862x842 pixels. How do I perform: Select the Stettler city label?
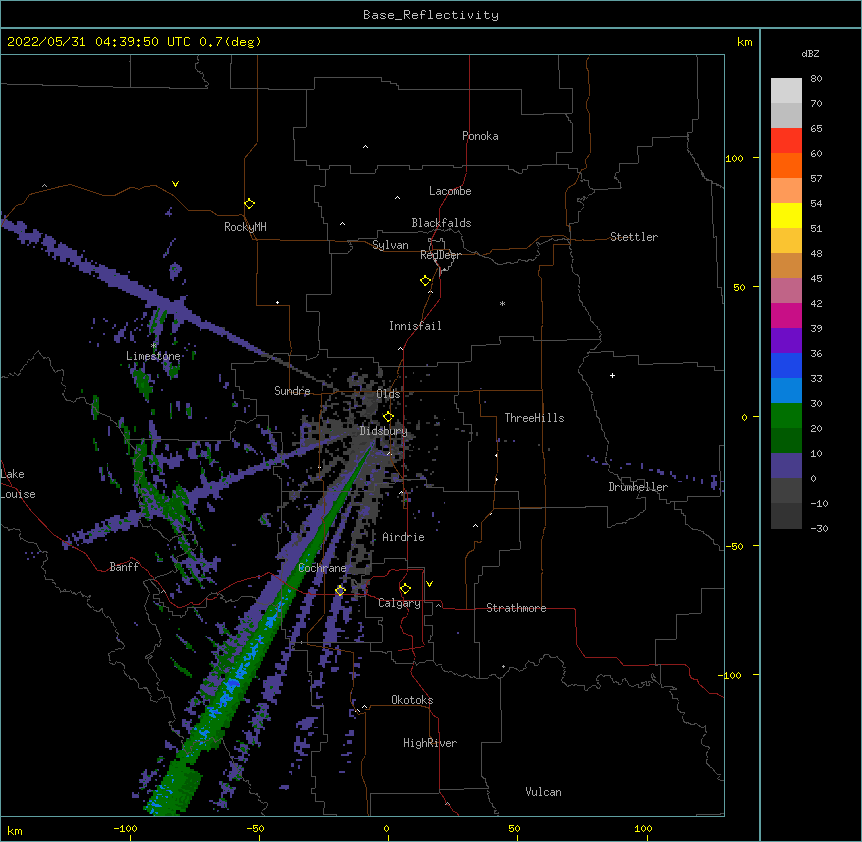tap(634, 237)
